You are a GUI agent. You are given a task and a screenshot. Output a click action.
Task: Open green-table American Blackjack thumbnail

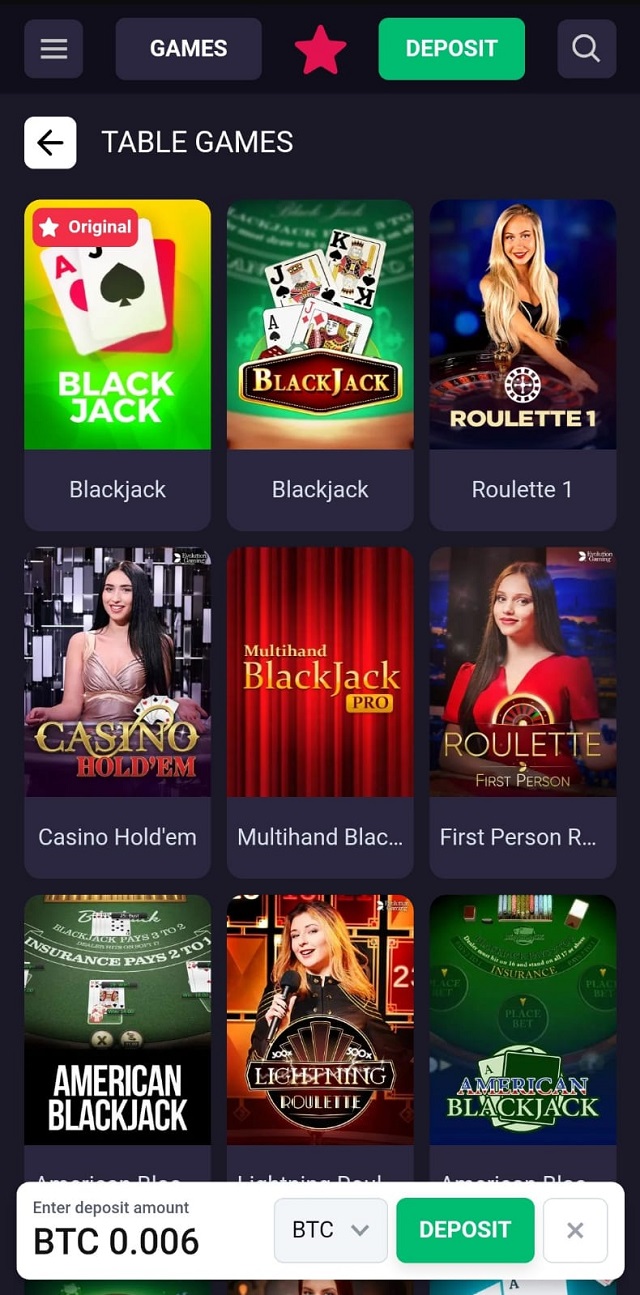[x=523, y=1020]
